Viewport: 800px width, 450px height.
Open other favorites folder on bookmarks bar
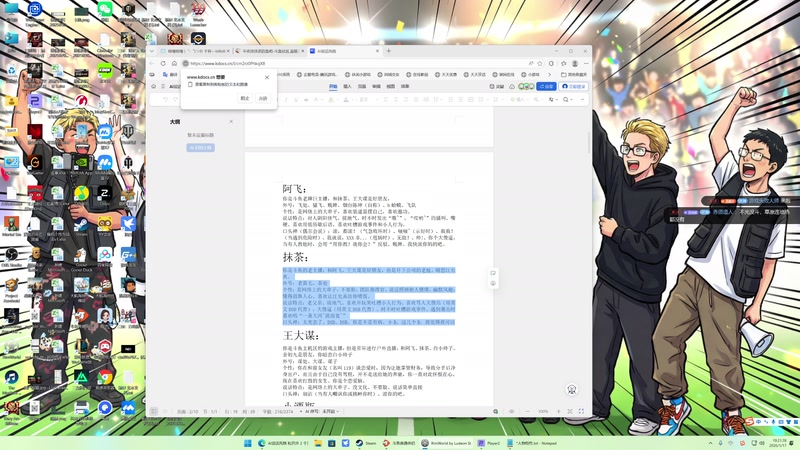pyautogui.click(x=574, y=75)
